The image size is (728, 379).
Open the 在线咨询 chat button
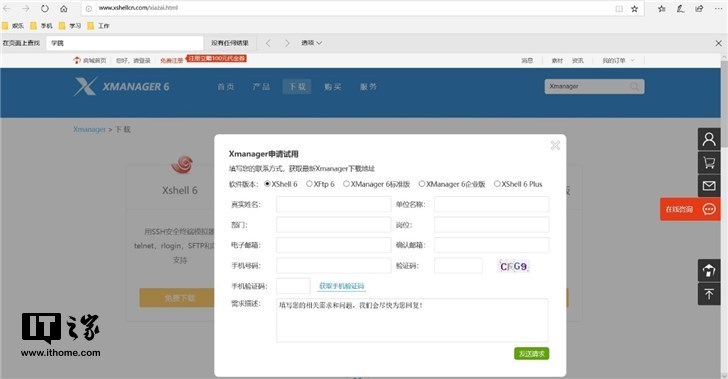point(690,209)
